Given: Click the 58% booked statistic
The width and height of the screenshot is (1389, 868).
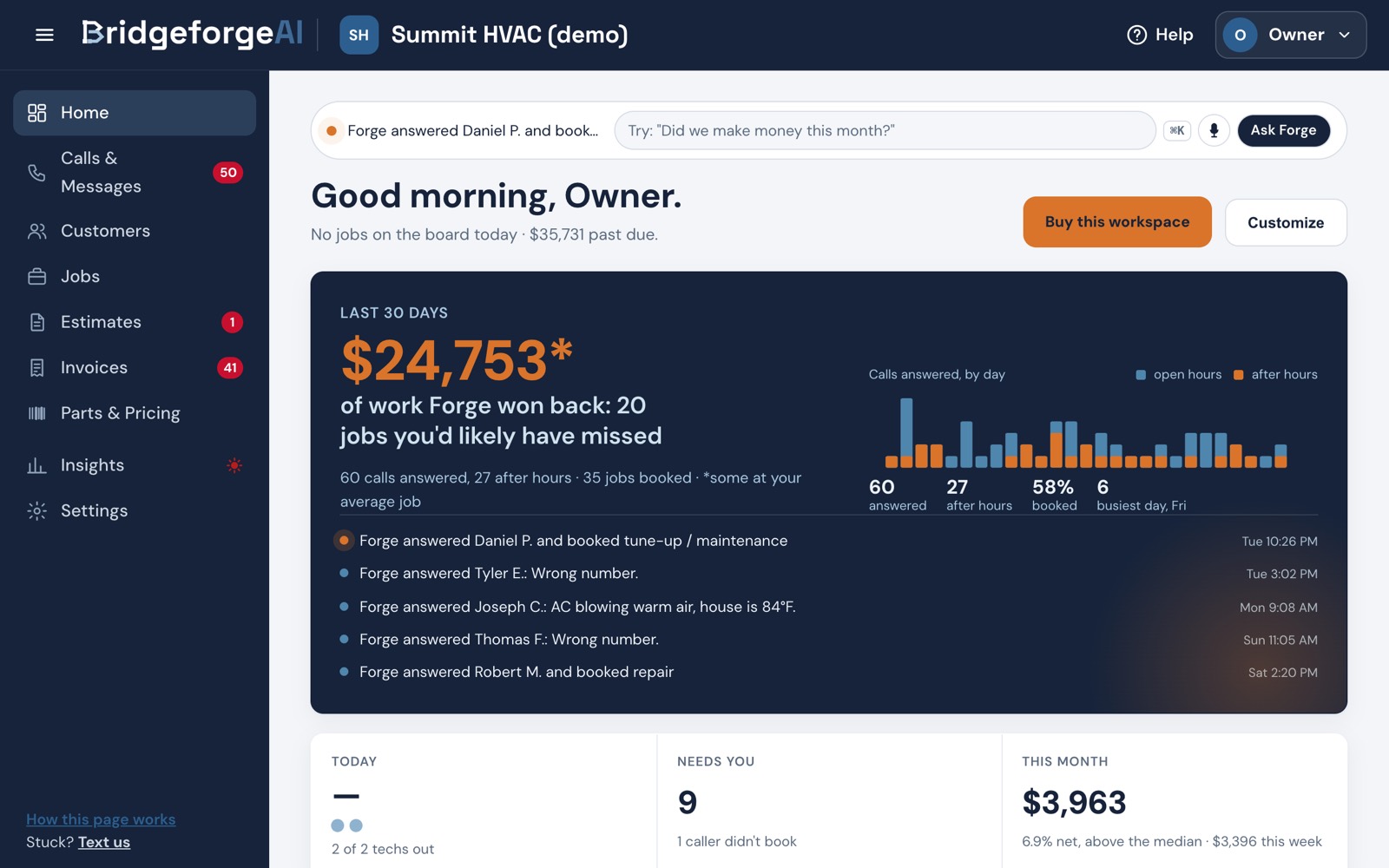Looking at the screenshot, I should point(1054,494).
